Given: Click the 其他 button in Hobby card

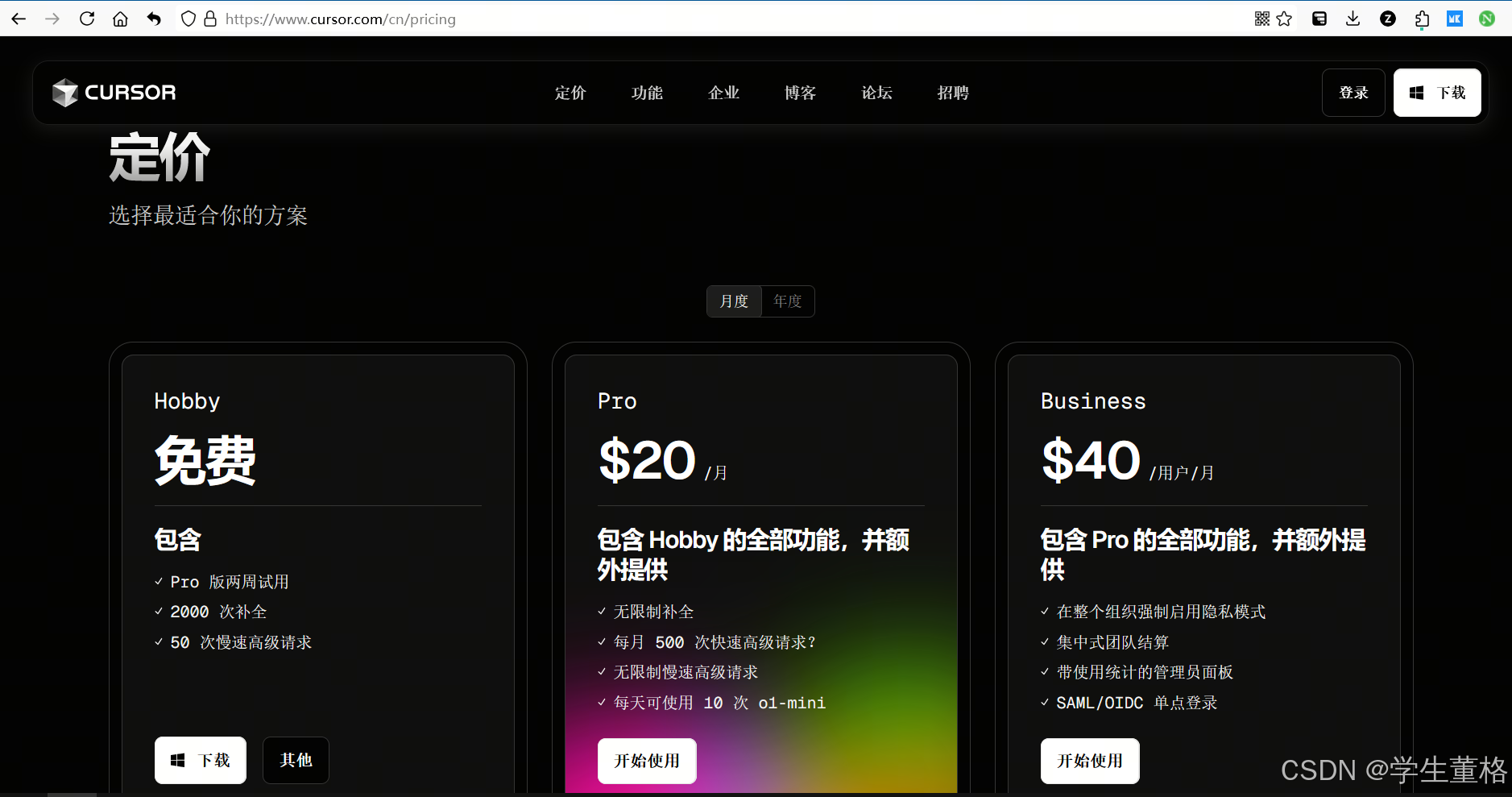Looking at the screenshot, I should tap(296, 760).
